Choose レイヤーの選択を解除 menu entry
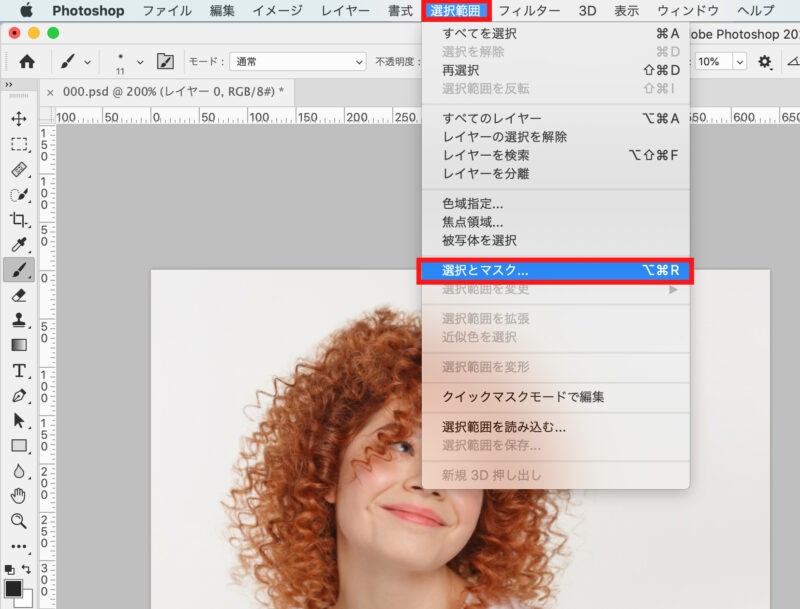This screenshot has height=609, width=800. click(x=556, y=137)
